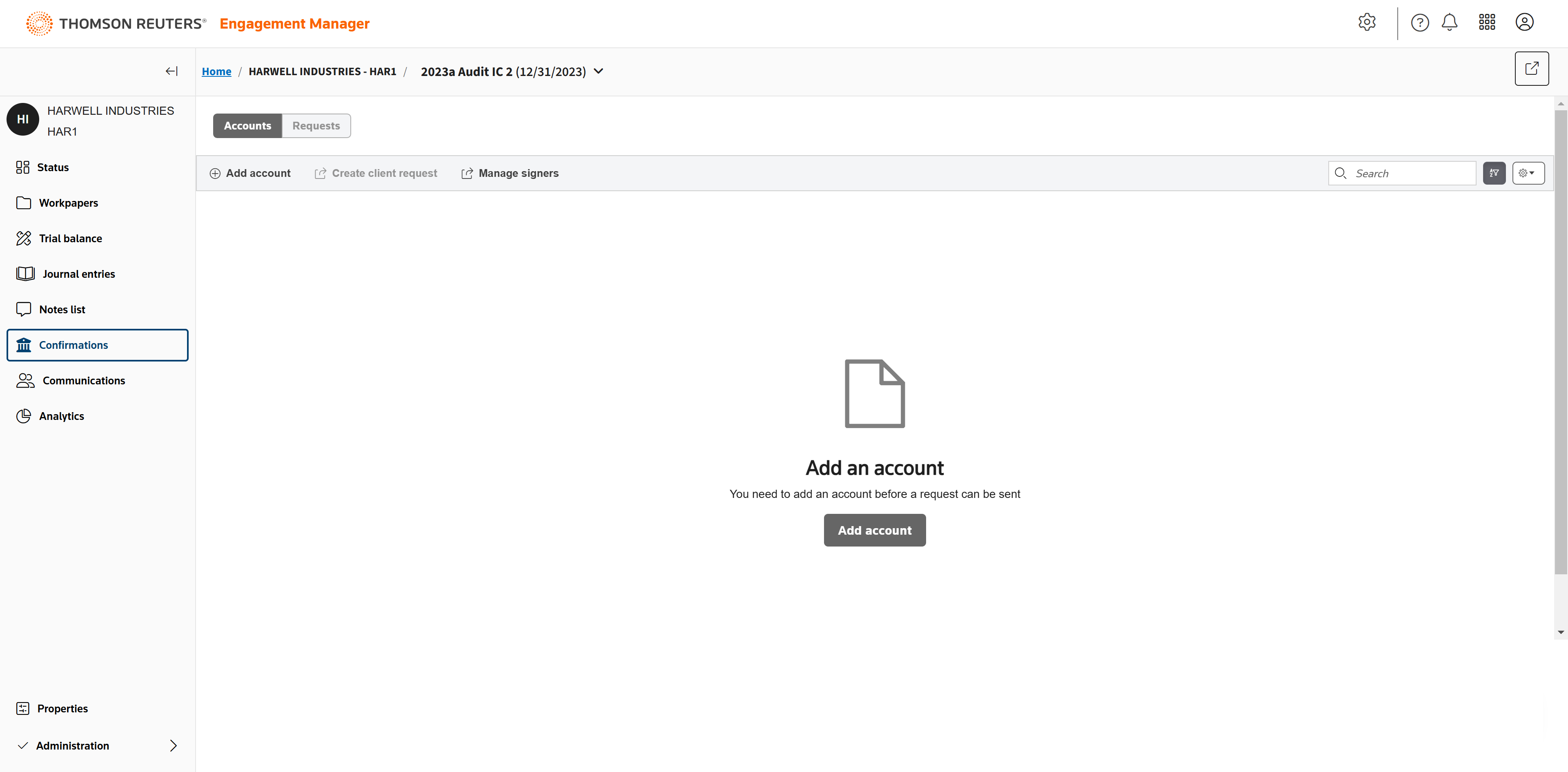Select the Accounts tab
Image resolution: width=1568 pixels, height=772 pixels.
[x=247, y=125]
